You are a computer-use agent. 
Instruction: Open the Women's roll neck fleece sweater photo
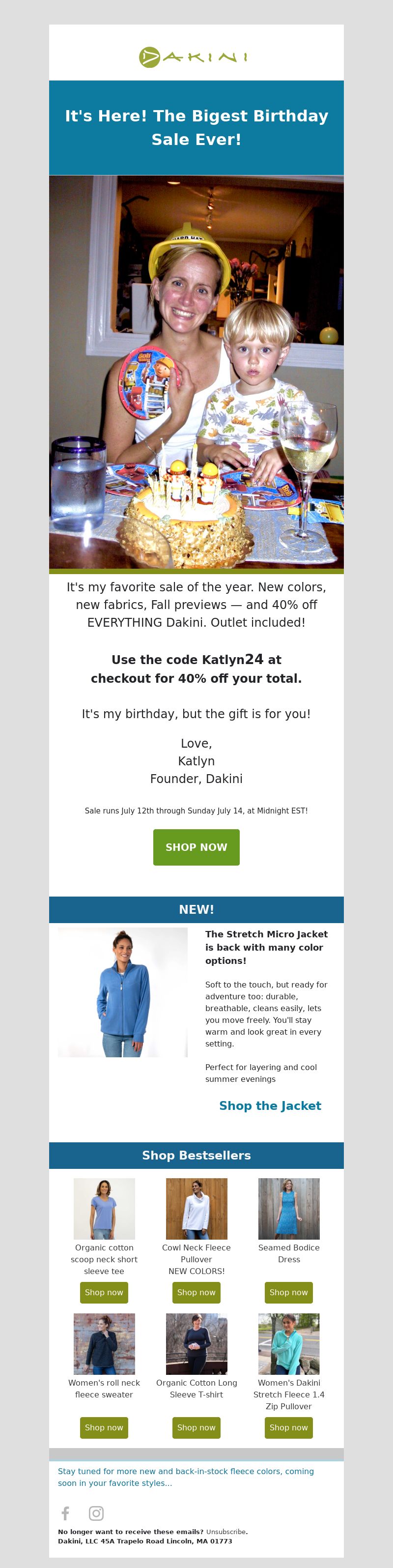(x=104, y=1344)
